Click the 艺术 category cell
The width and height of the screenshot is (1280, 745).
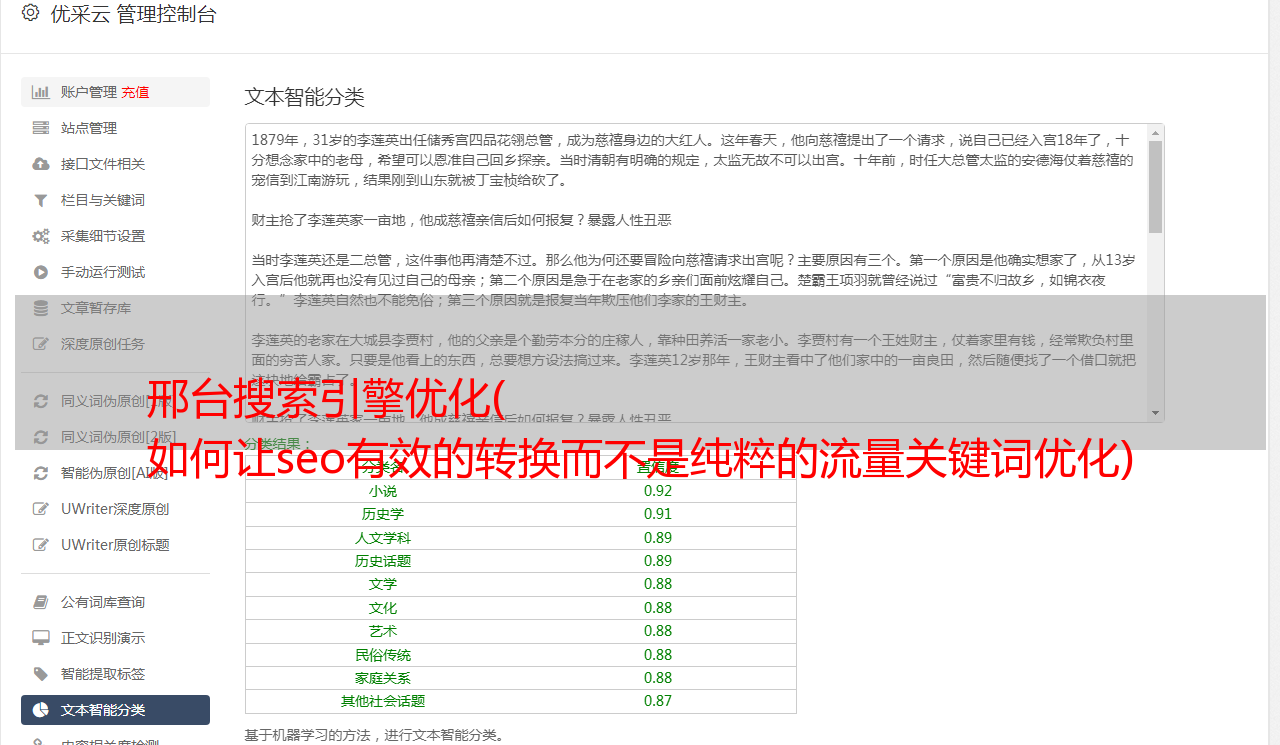[x=383, y=631]
